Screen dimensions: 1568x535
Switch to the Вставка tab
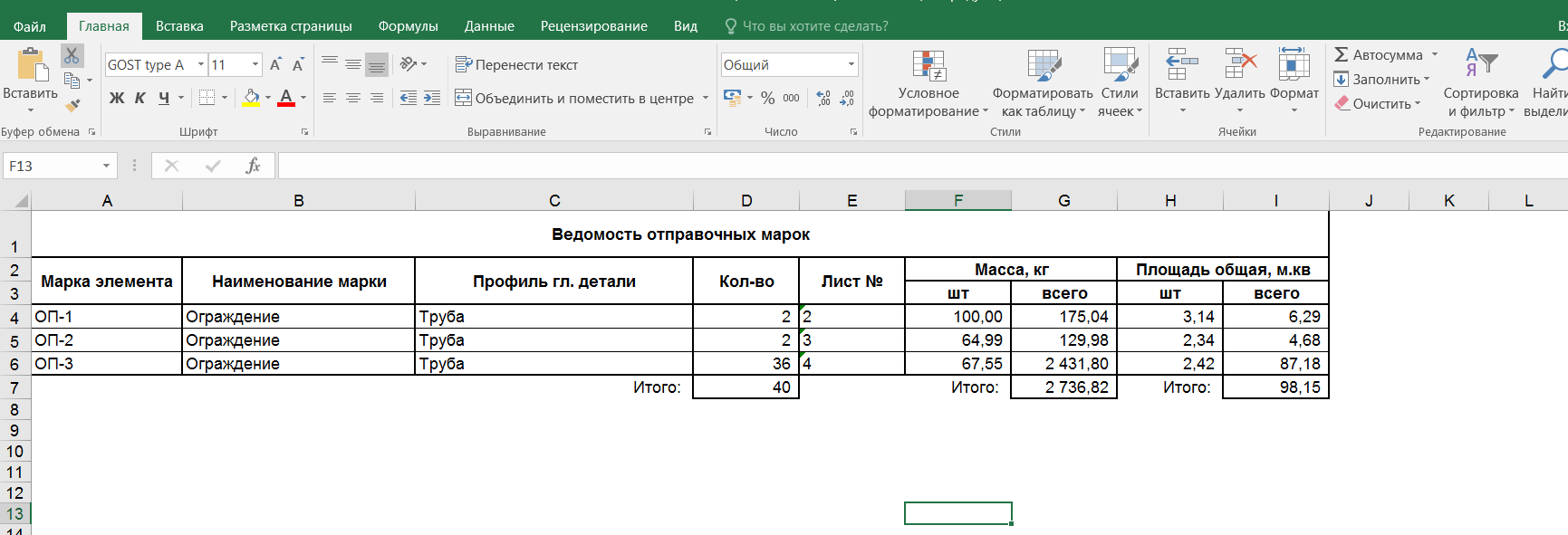179,26
